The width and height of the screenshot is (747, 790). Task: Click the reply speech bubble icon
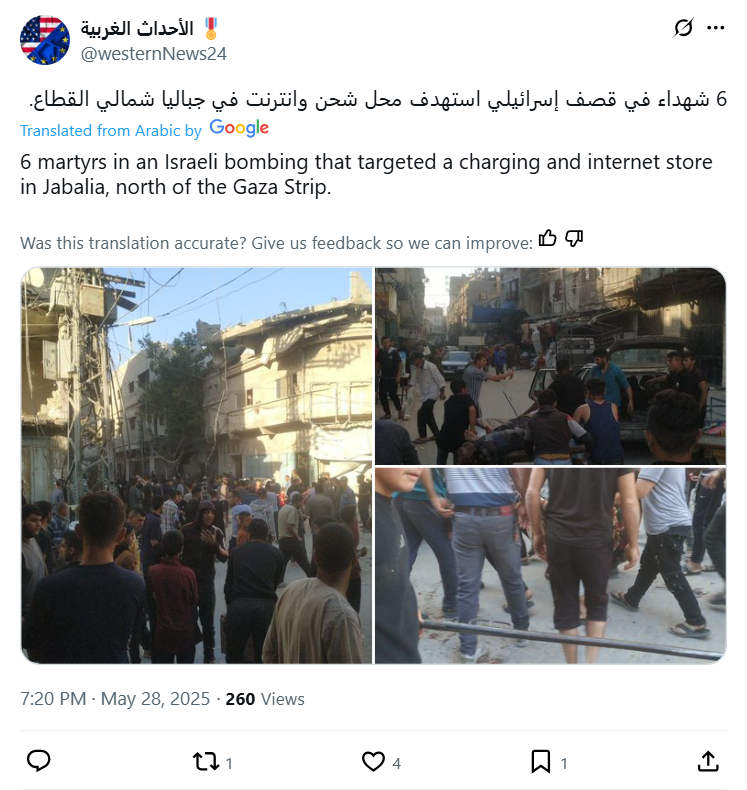click(x=38, y=761)
